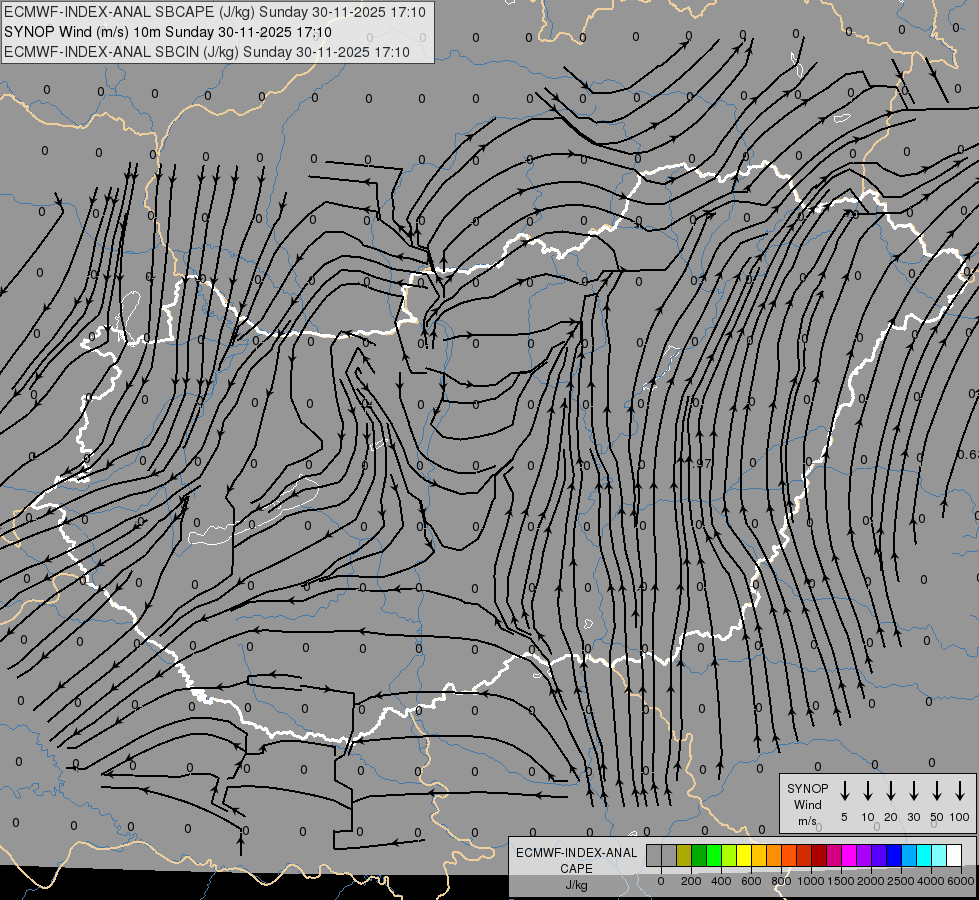
Task: Click the 50 m/s wind arrow symbol
Action: 937,790
